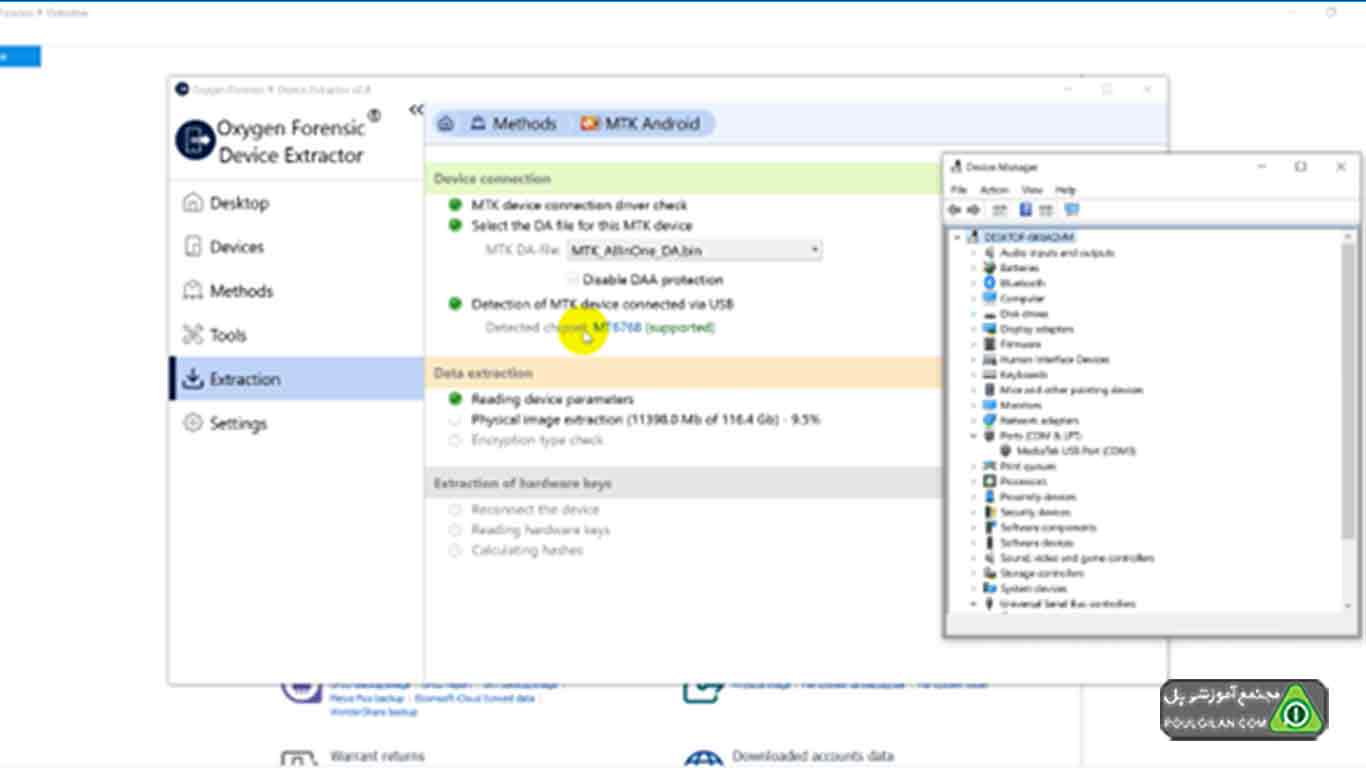Open Settings in the Device Extractor sidebar

click(x=225, y=423)
